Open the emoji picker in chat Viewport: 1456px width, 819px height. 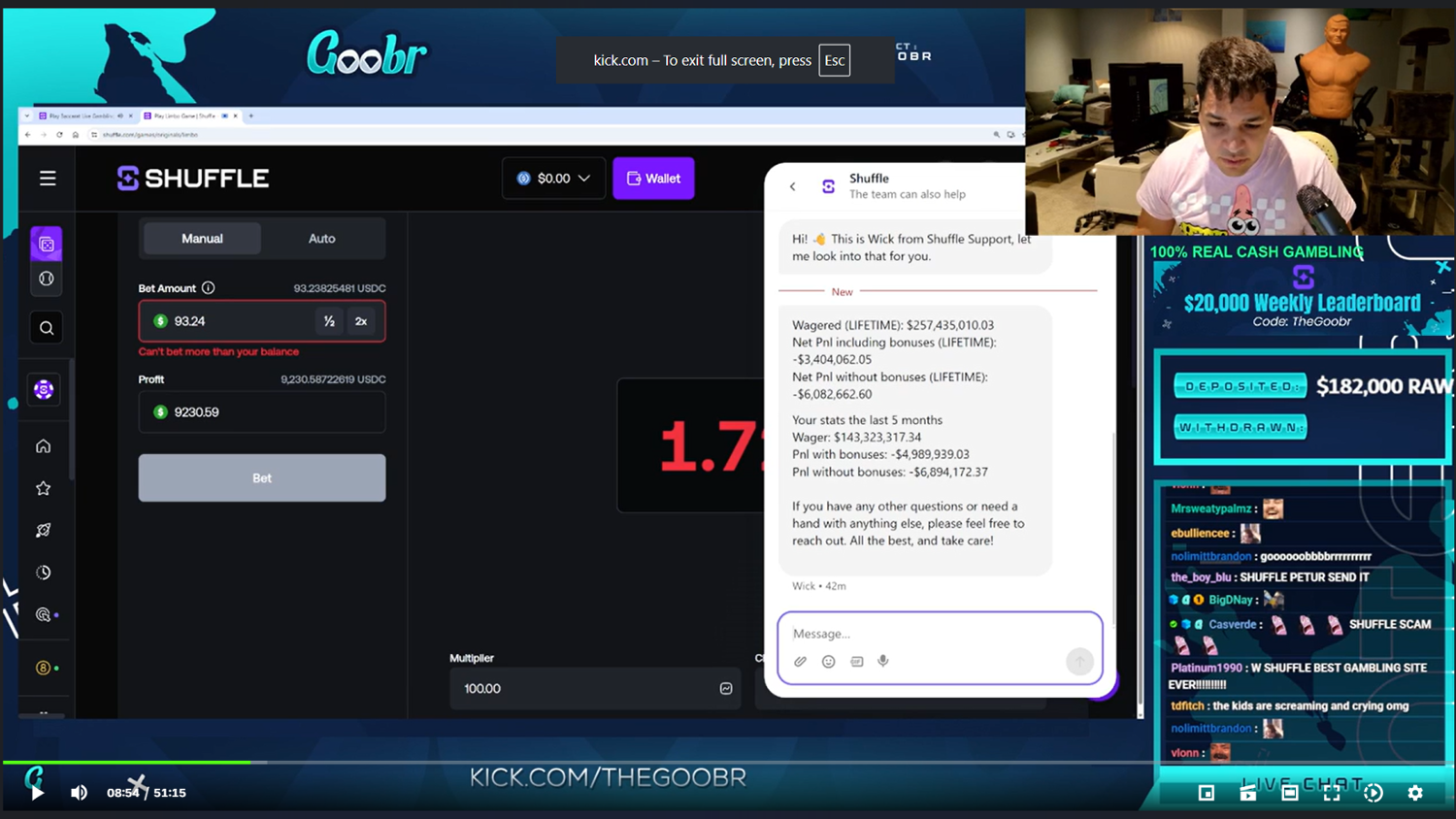pyautogui.click(x=828, y=661)
